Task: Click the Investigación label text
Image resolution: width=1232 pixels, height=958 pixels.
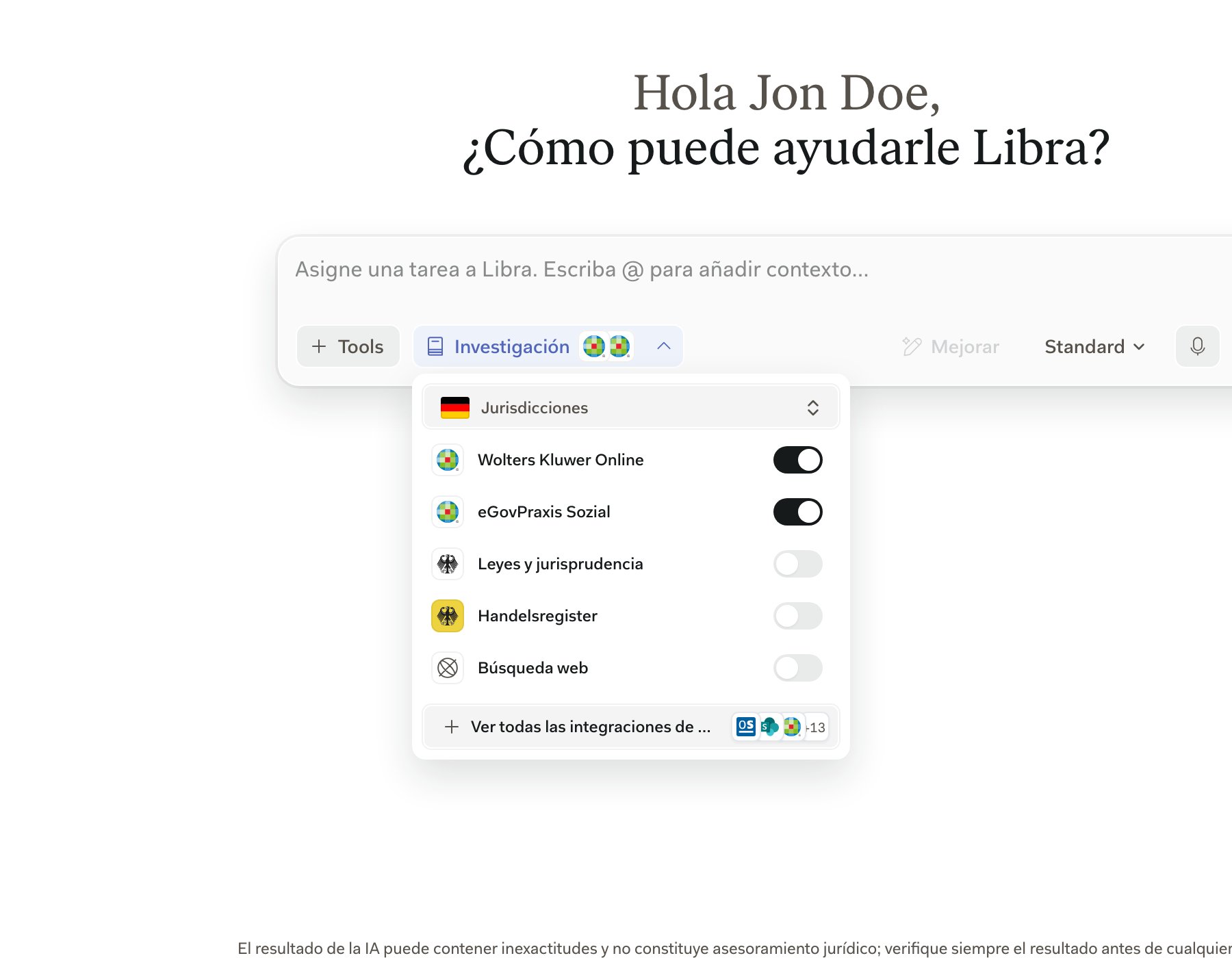Action: (512, 346)
